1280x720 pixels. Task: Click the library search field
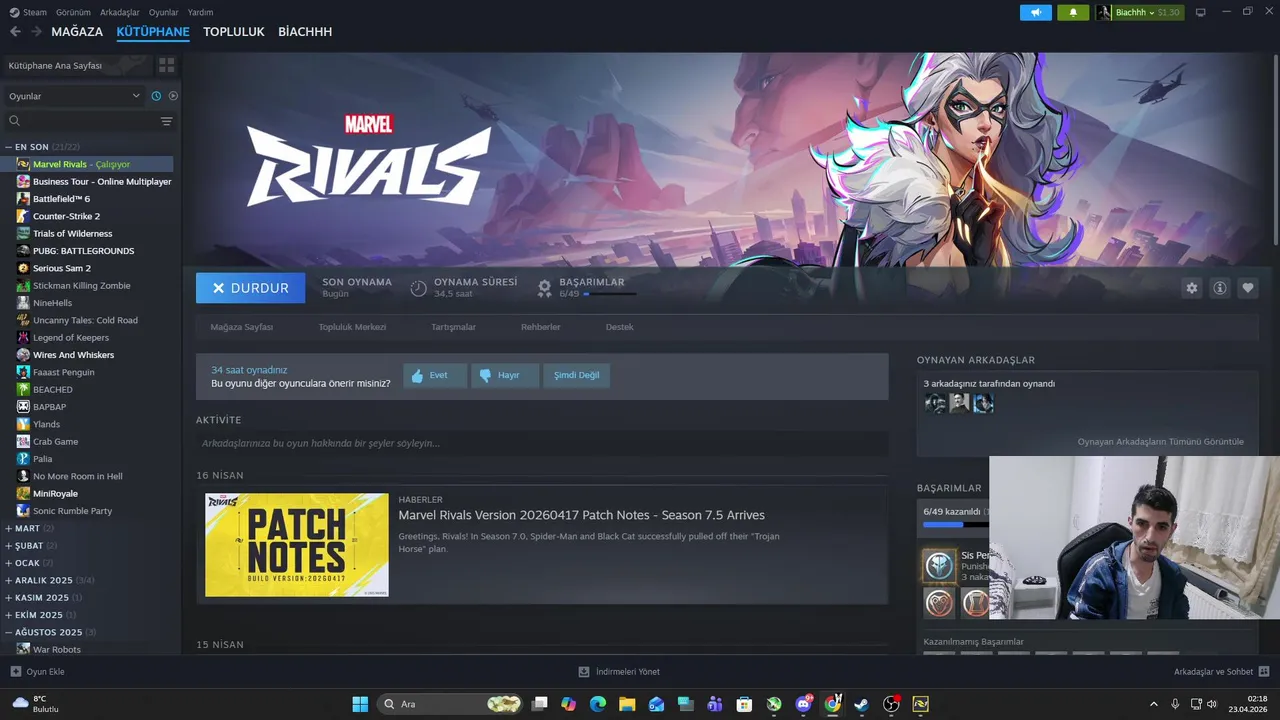click(80, 121)
